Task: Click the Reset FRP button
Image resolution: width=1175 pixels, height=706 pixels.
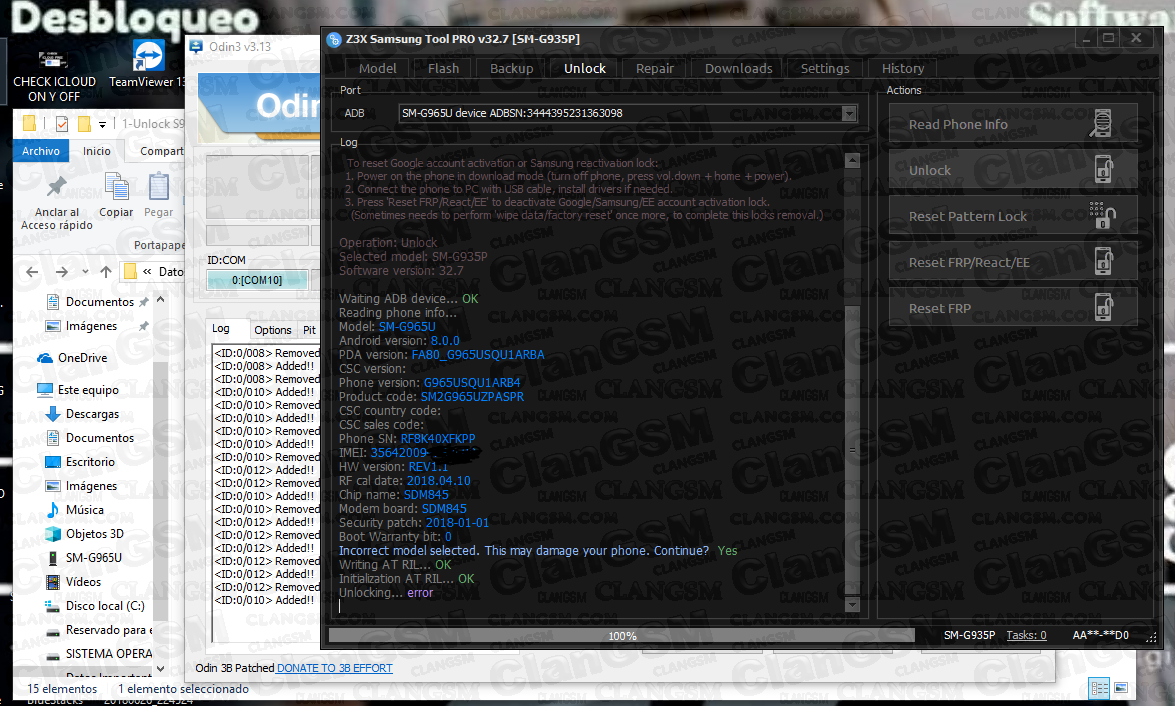Action: [x=1012, y=307]
